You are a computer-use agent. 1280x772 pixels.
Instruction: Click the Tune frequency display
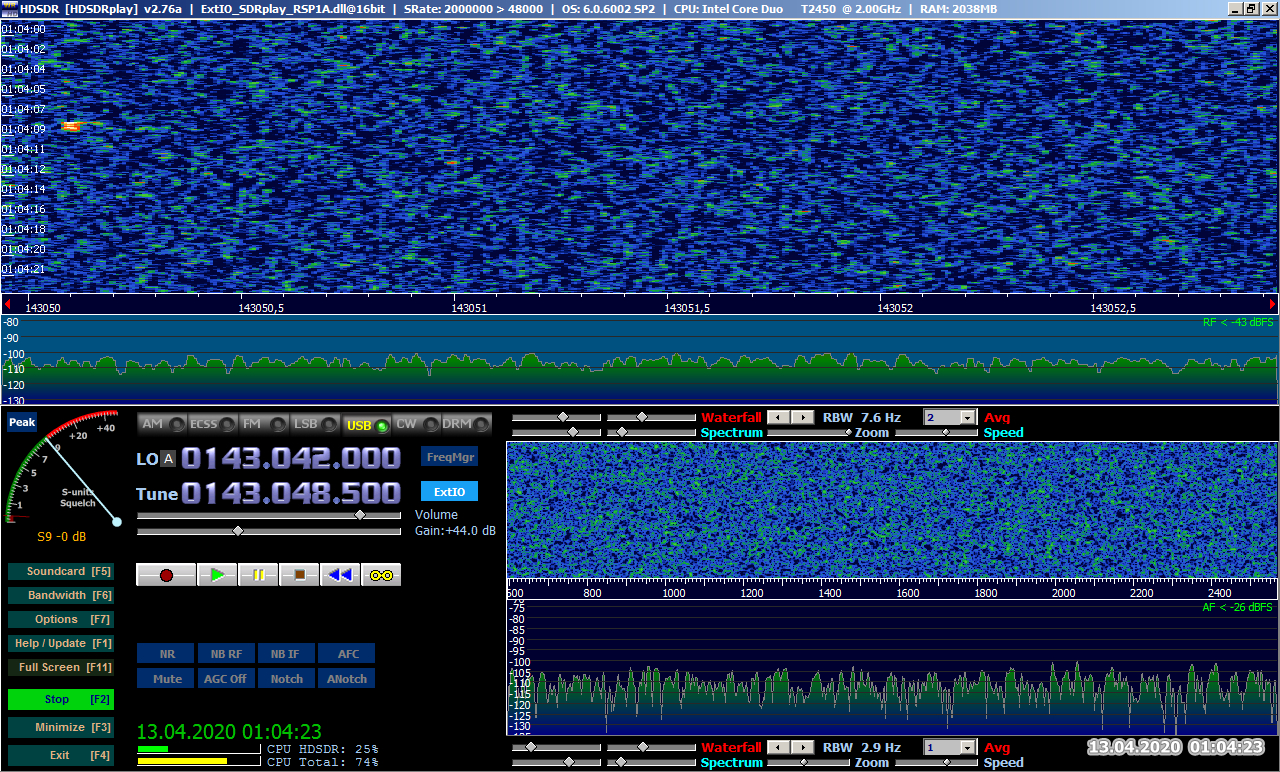tap(291, 493)
